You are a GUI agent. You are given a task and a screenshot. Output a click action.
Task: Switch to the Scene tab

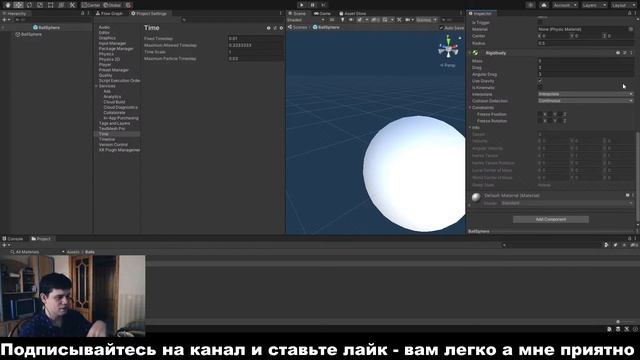297,13
